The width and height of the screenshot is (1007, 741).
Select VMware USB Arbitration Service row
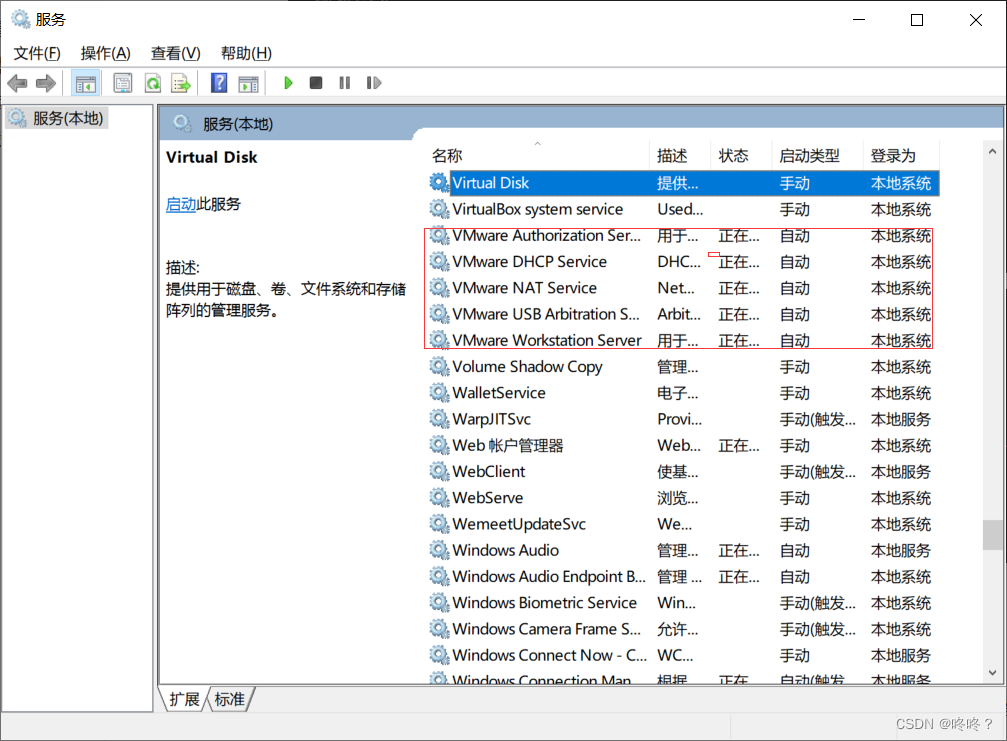[683, 315]
